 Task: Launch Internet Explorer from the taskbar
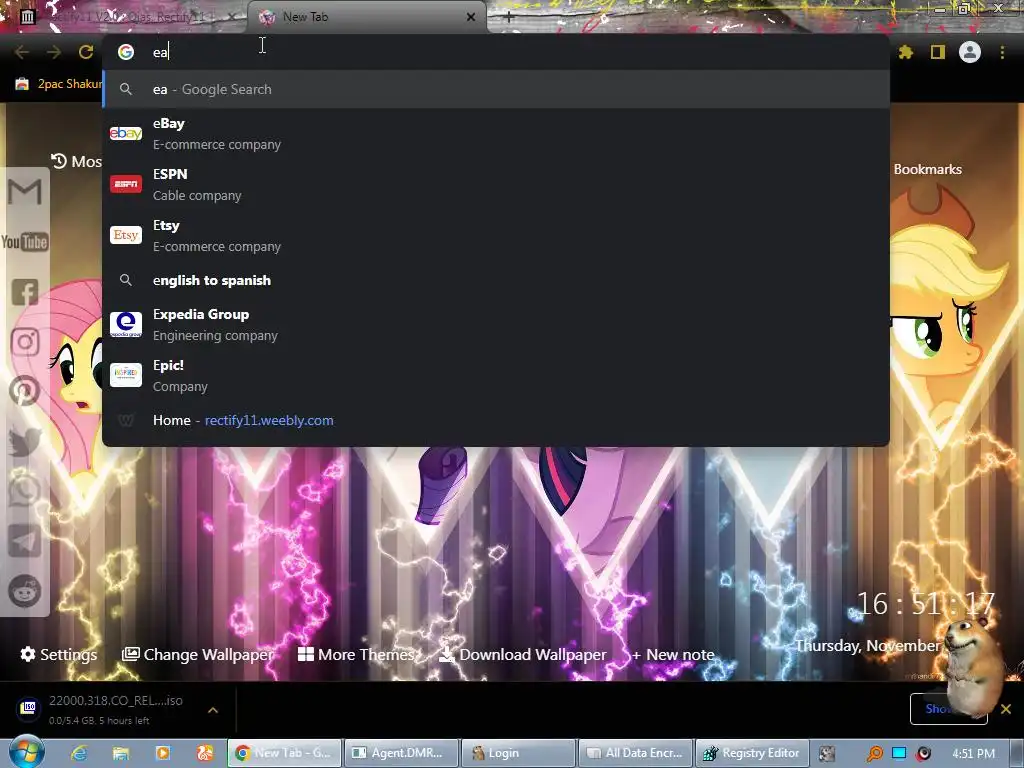[79, 753]
